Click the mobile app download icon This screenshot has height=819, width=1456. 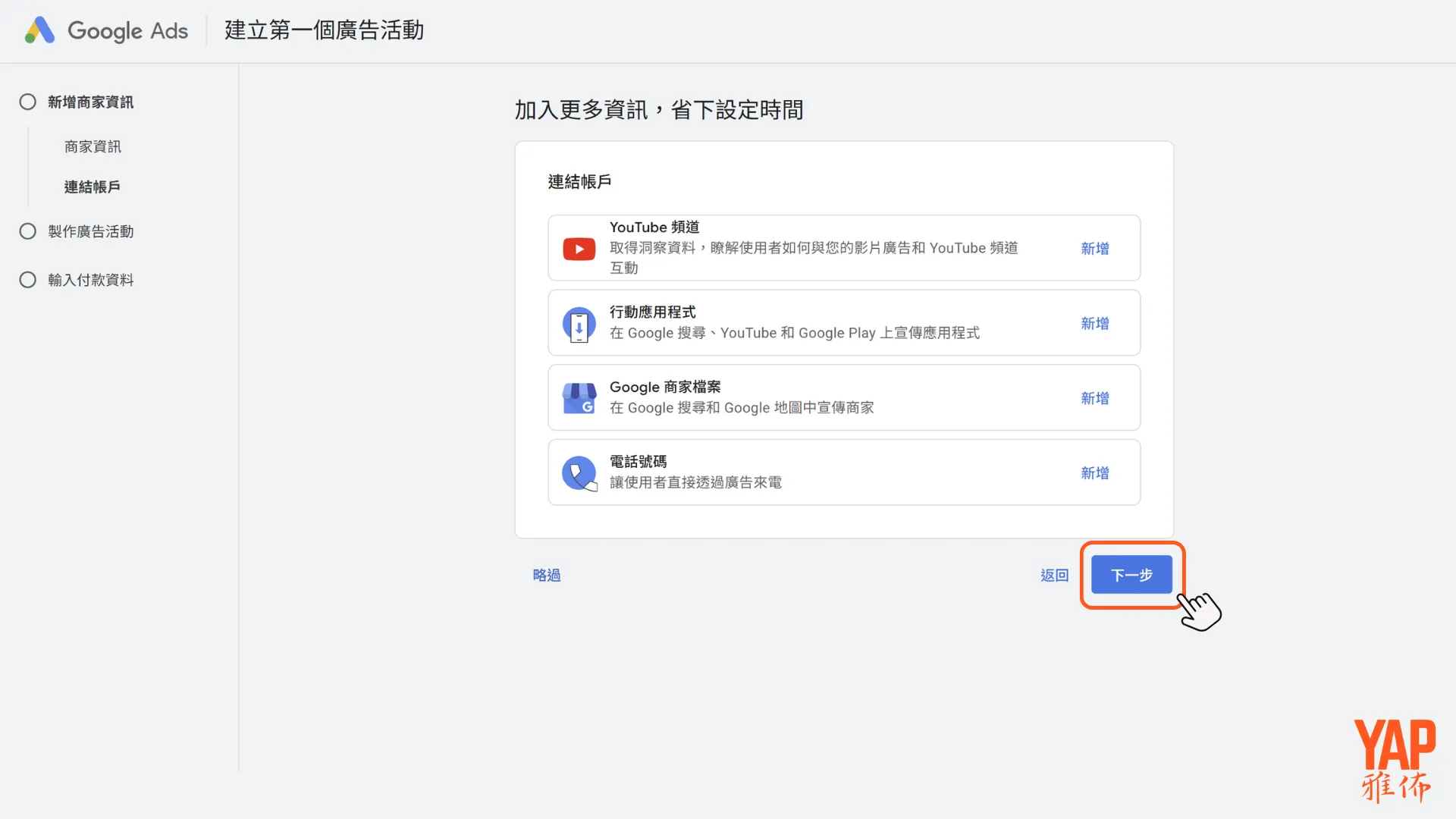pyautogui.click(x=579, y=325)
